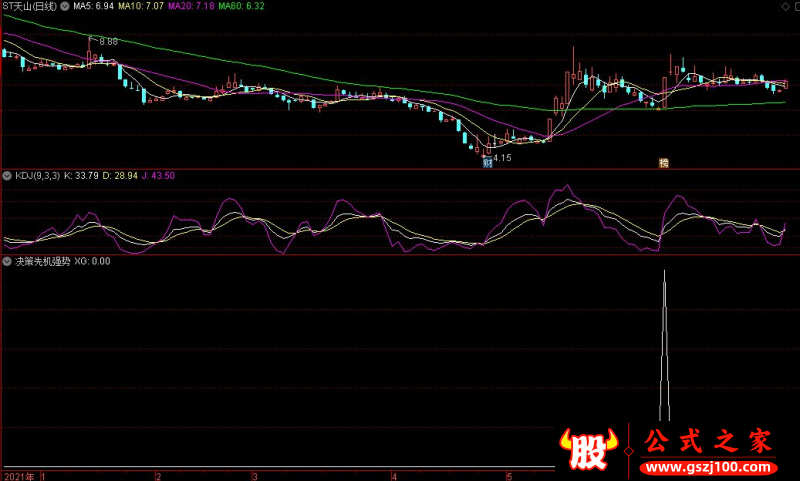Select the 4.15 low price label
800x481 pixels.
pos(502,158)
